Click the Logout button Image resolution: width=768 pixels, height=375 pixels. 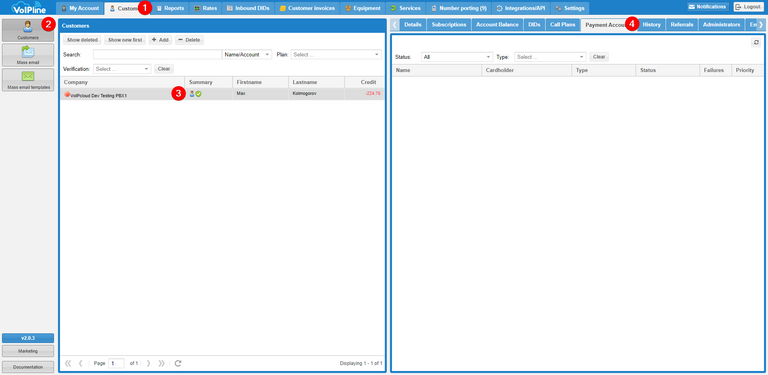(748, 7)
